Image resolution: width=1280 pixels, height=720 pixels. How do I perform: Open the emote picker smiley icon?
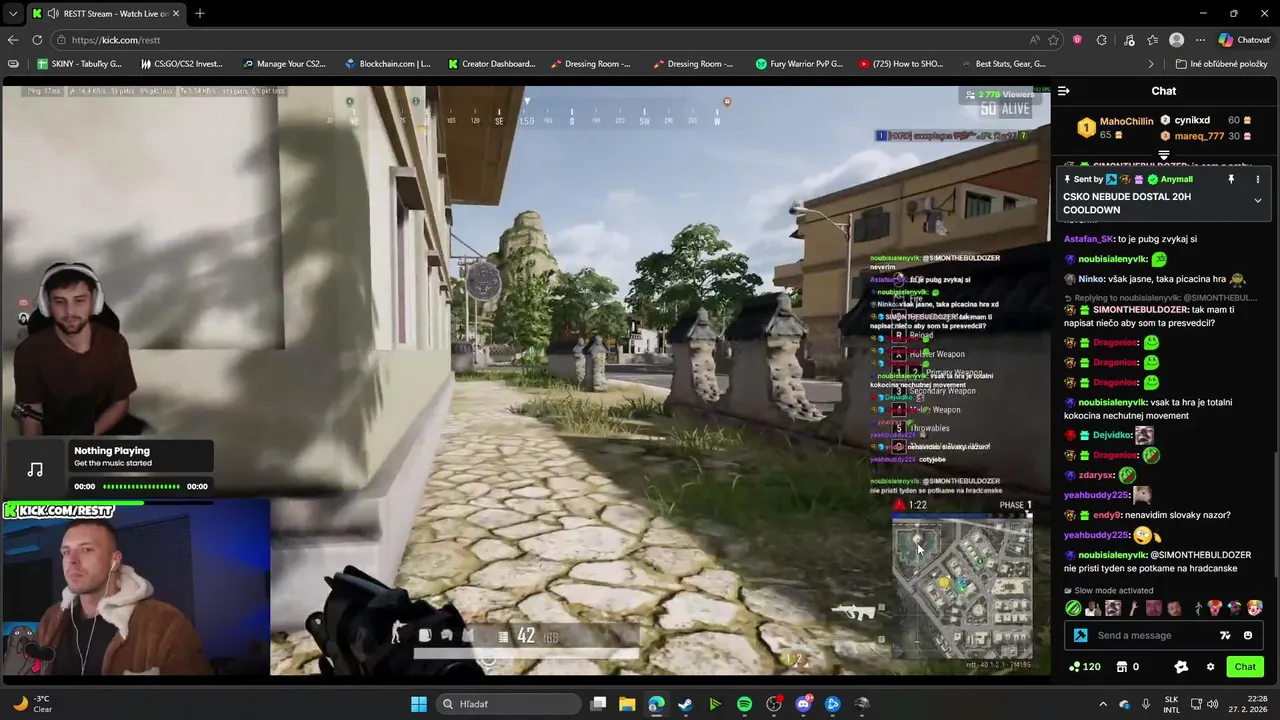pos(1248,635)
